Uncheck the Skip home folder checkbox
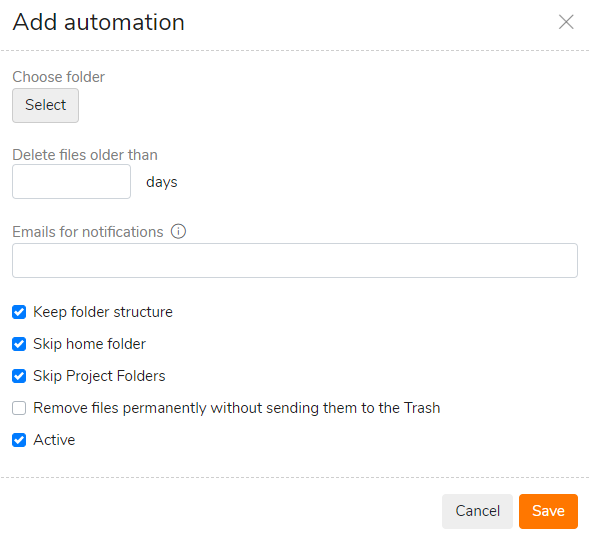Viewport: 589px width, 541px height. click(x=19, y=344)
